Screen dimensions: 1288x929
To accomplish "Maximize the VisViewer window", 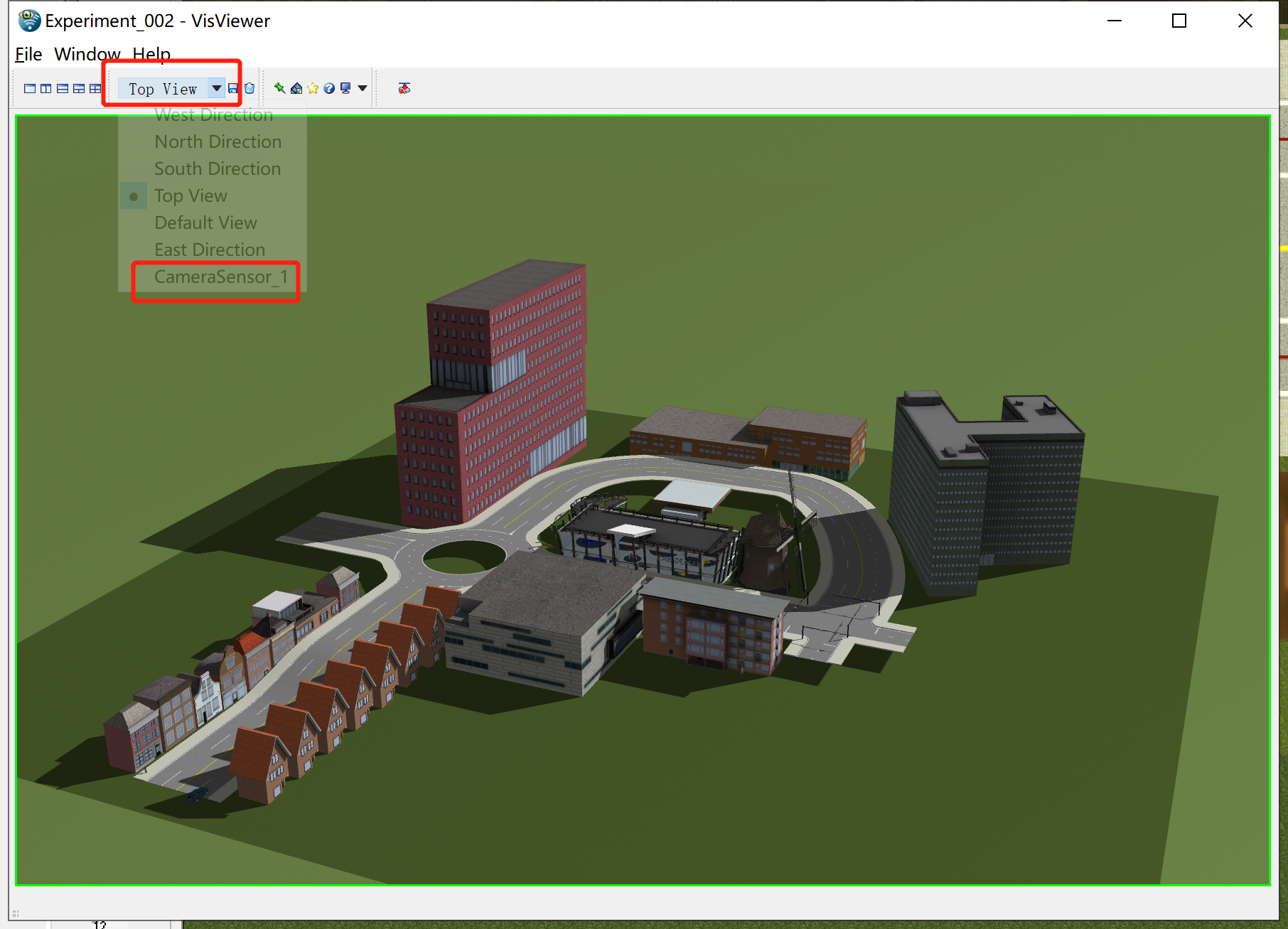I will (1179, 21).
